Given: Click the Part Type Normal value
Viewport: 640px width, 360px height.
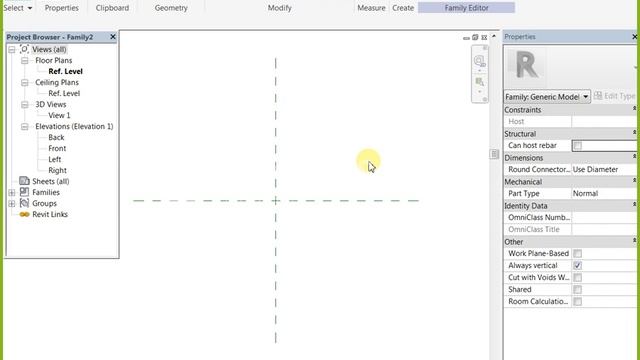Looking at the screenshot, I should point(604,193).
